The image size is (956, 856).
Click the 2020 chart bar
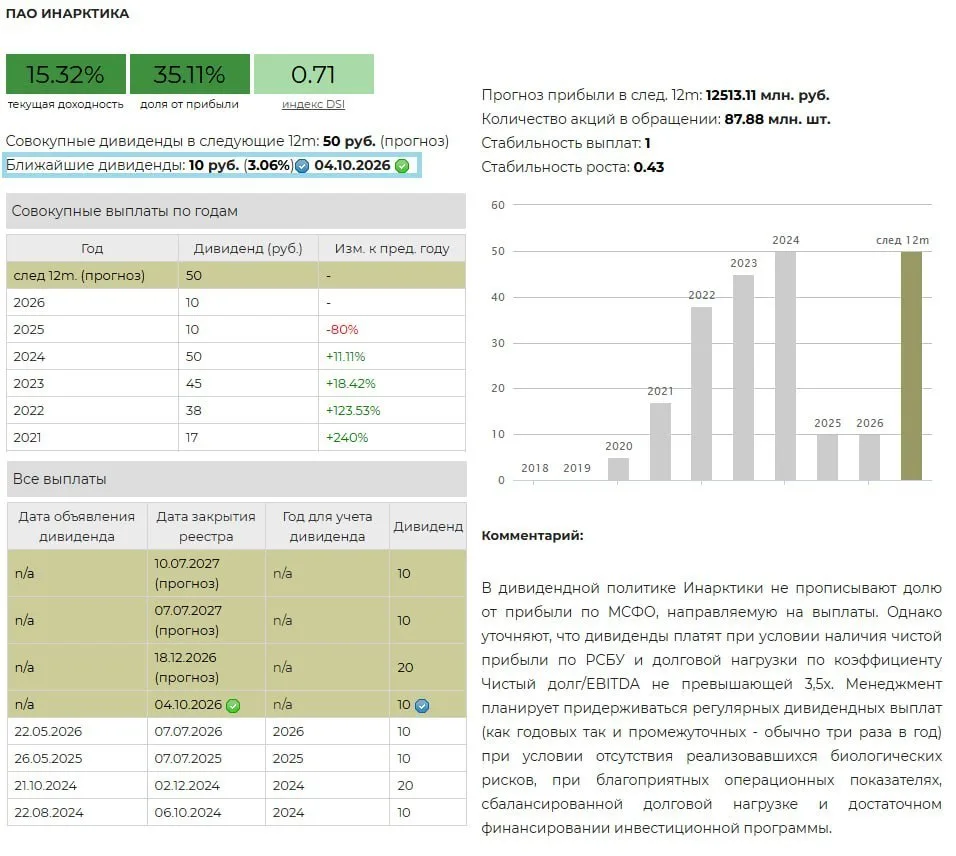point(618,469)
